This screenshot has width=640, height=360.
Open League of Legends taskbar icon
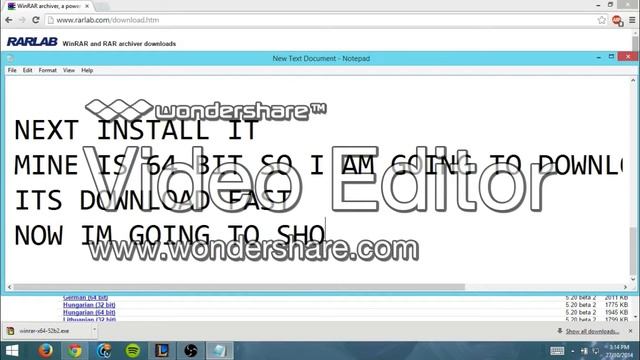pyautogui.click(x=162, y=351)
